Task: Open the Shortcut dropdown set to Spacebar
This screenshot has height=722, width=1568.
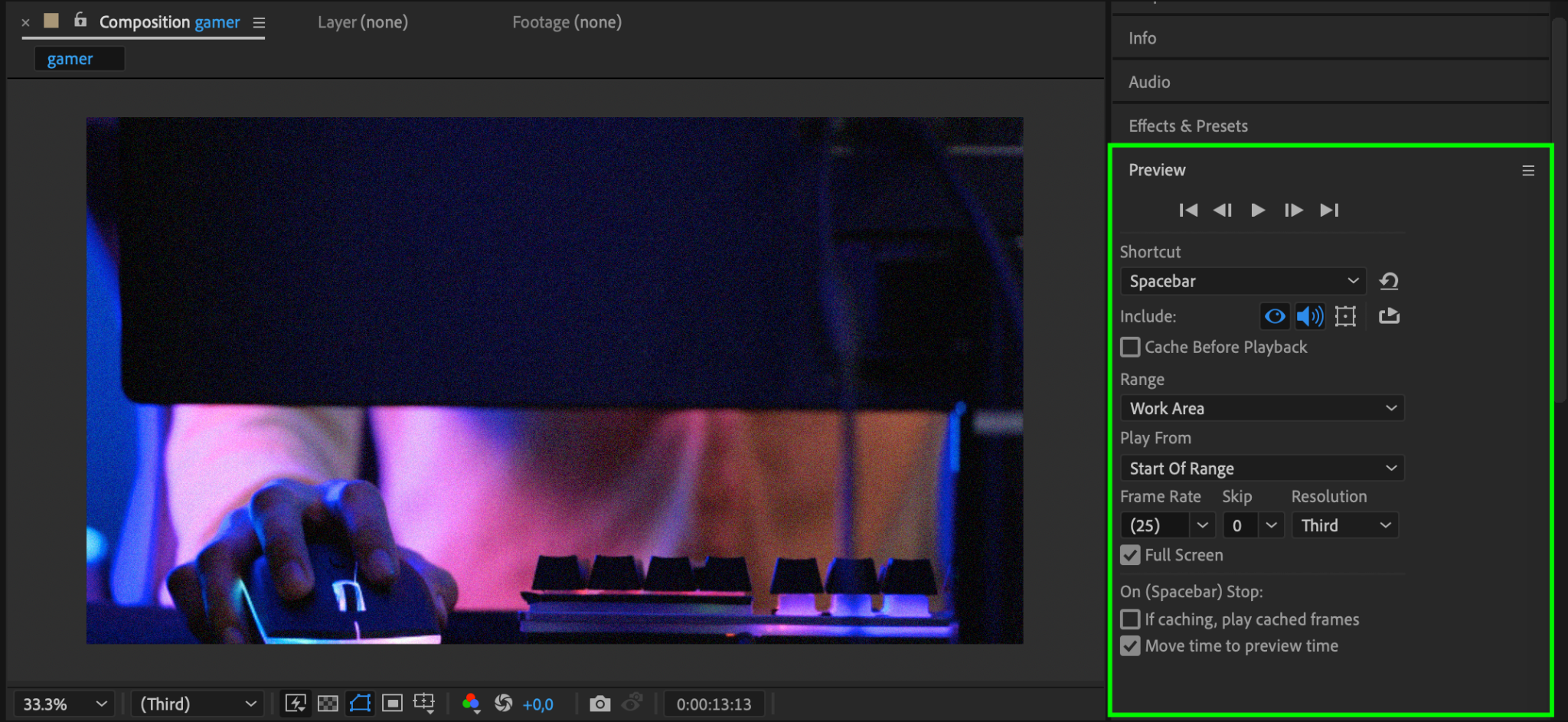Action: click(x=1243, y=281)
